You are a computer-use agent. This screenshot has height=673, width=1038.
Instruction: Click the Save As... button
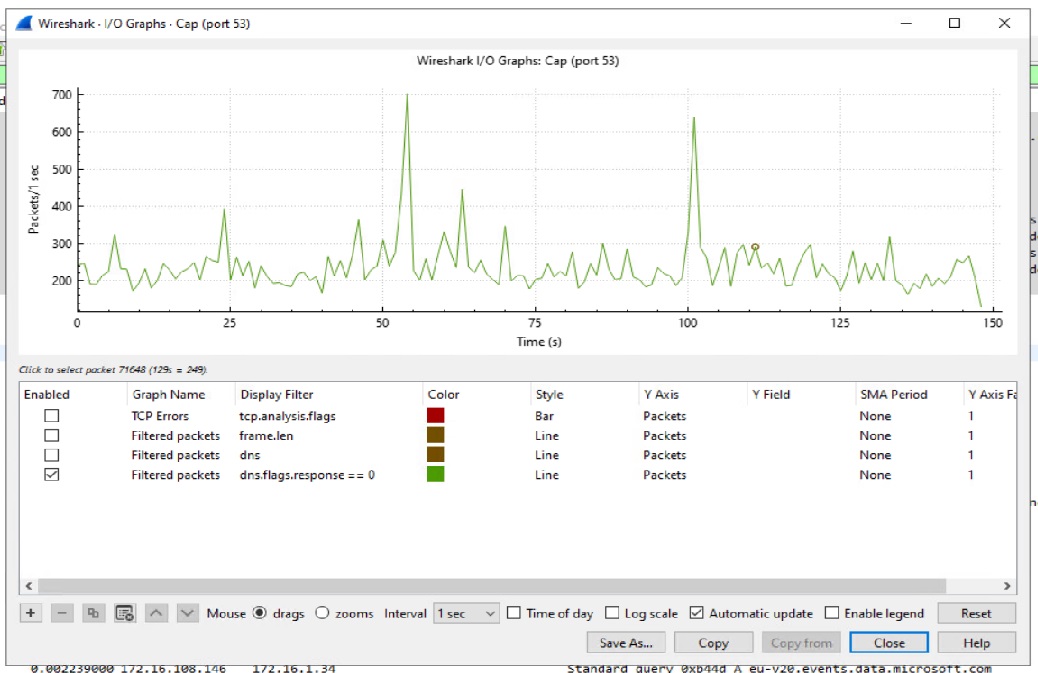(x=626, y=643)
